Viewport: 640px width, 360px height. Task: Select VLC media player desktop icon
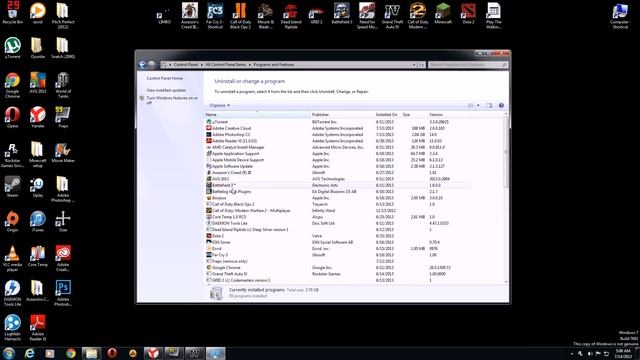pos(13,259)
